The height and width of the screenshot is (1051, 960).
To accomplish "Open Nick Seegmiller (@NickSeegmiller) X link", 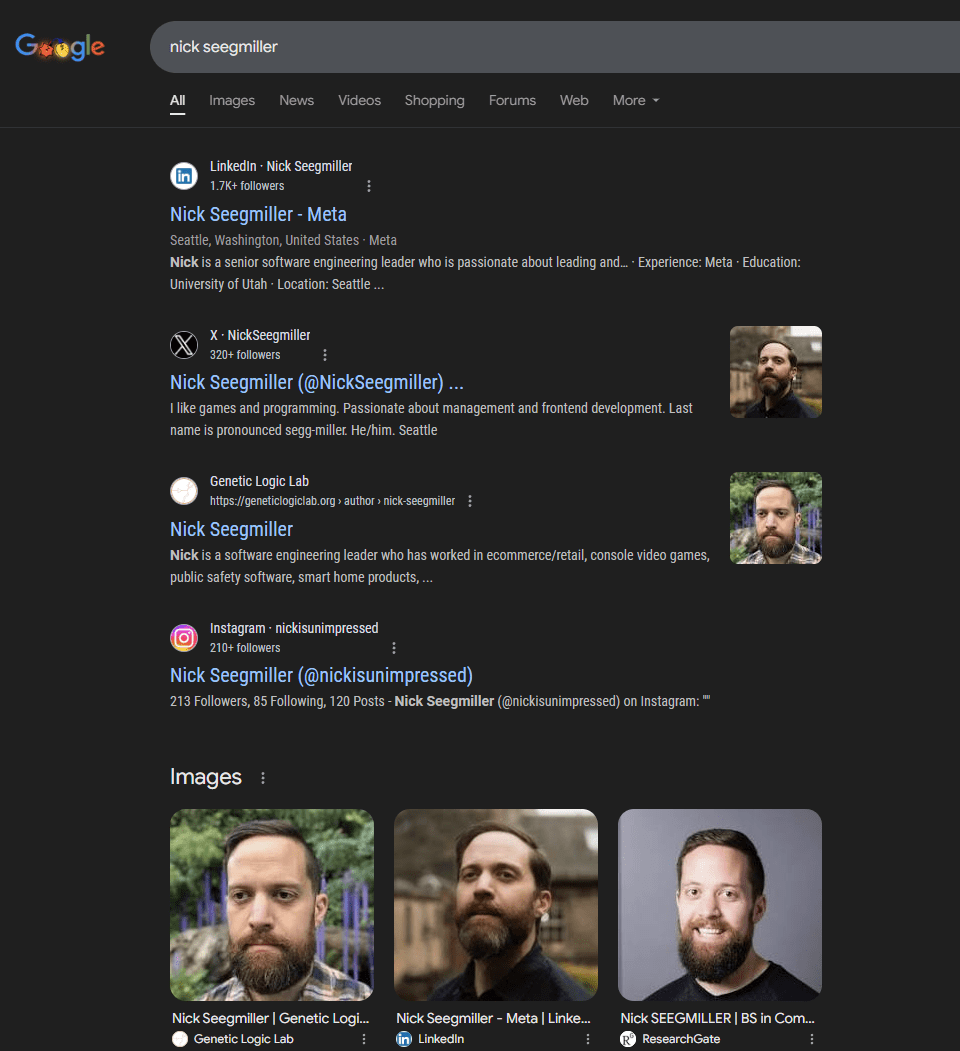I will pos(316,383).
